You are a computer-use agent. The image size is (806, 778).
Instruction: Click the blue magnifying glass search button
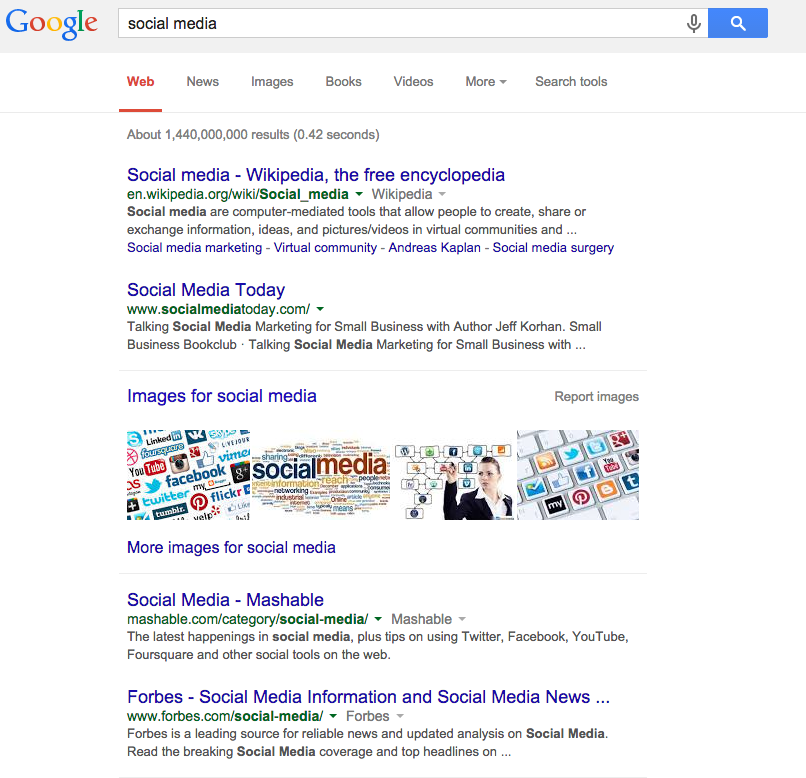pos(738,23)
